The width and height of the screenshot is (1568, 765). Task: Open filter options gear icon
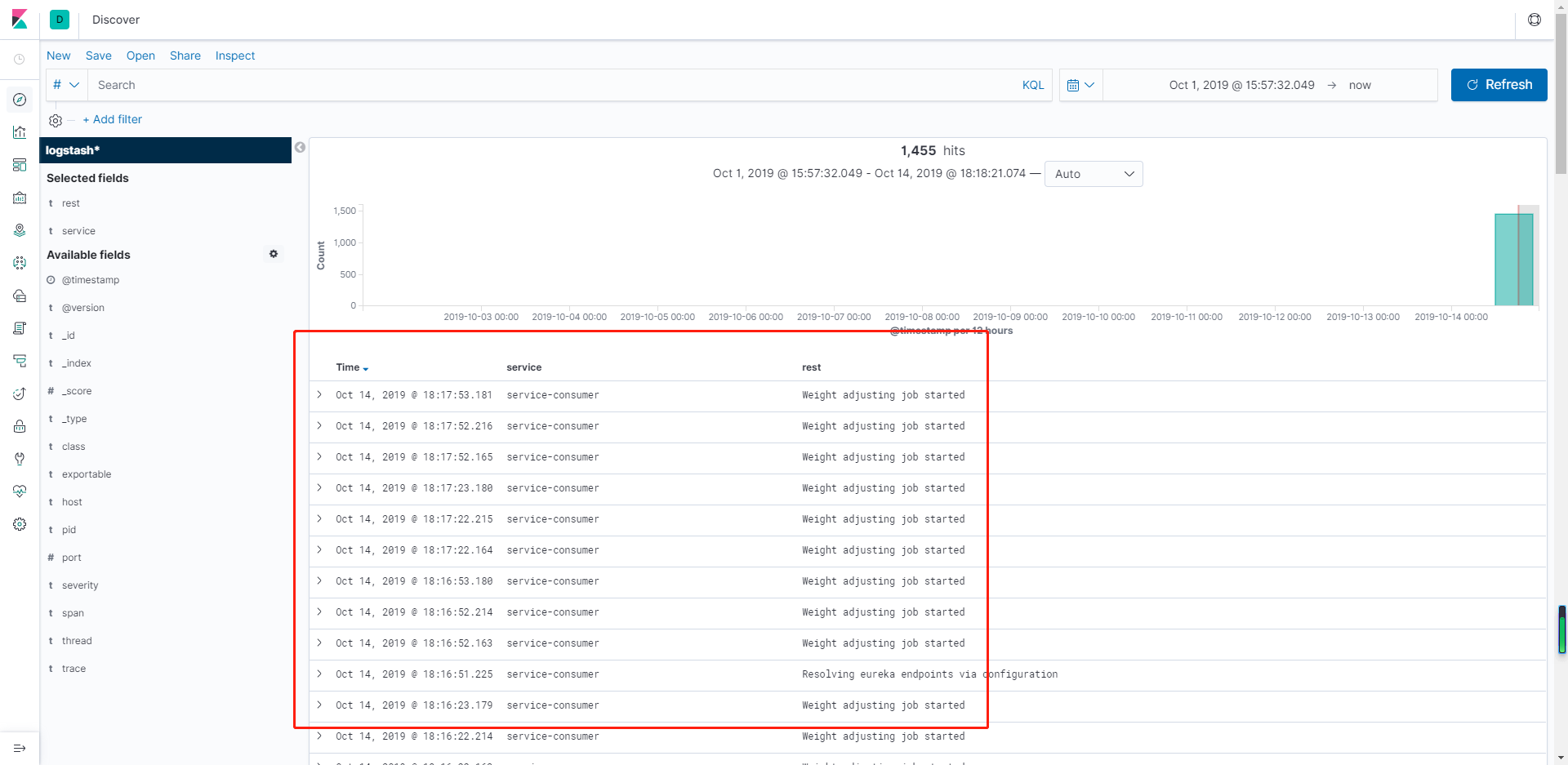(x=56, y=120)
